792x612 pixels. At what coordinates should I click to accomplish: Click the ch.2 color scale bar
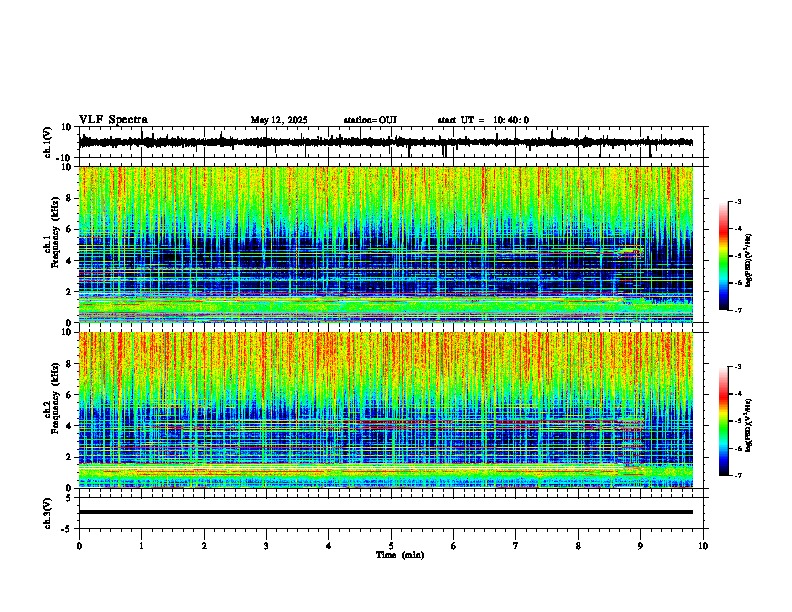[x=724, y=421]
